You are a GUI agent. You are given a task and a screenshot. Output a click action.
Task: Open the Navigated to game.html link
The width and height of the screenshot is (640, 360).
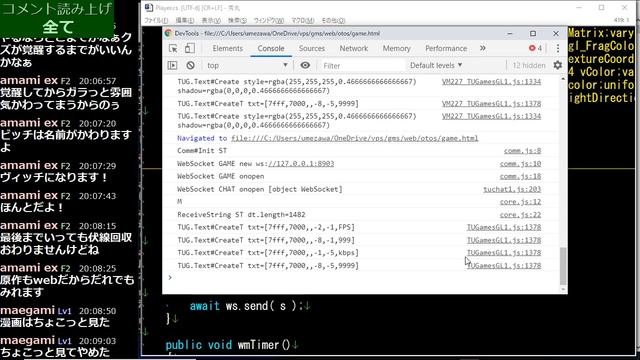coord(354,138)
